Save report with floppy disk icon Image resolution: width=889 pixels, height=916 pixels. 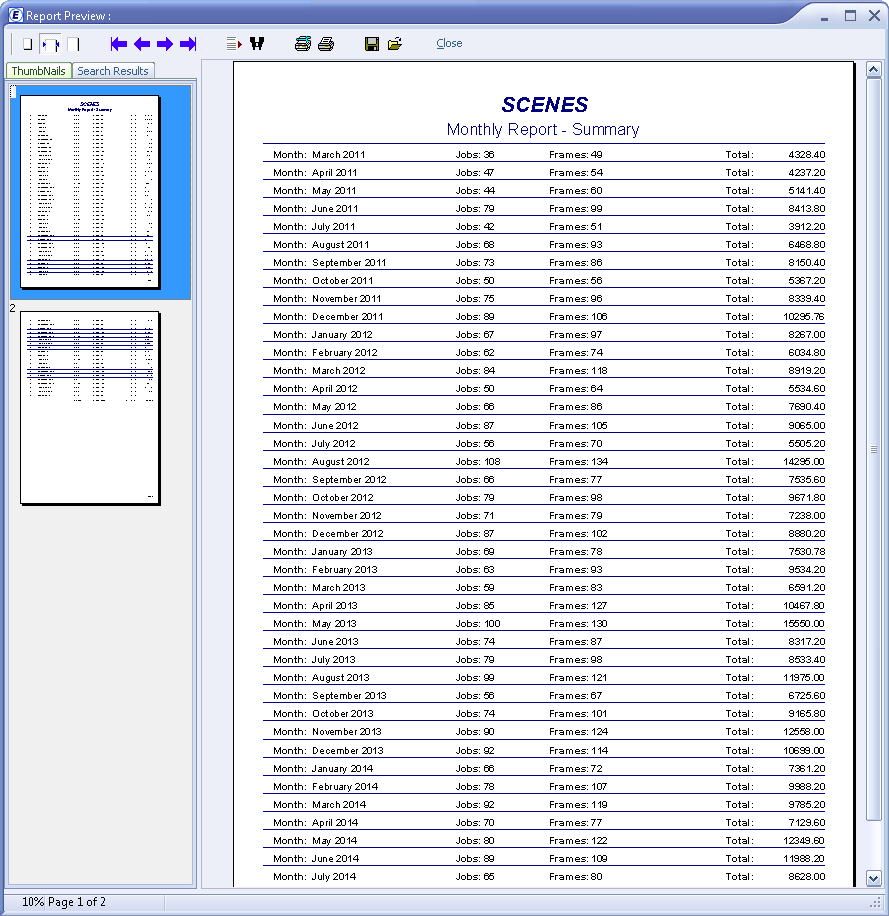372,44
